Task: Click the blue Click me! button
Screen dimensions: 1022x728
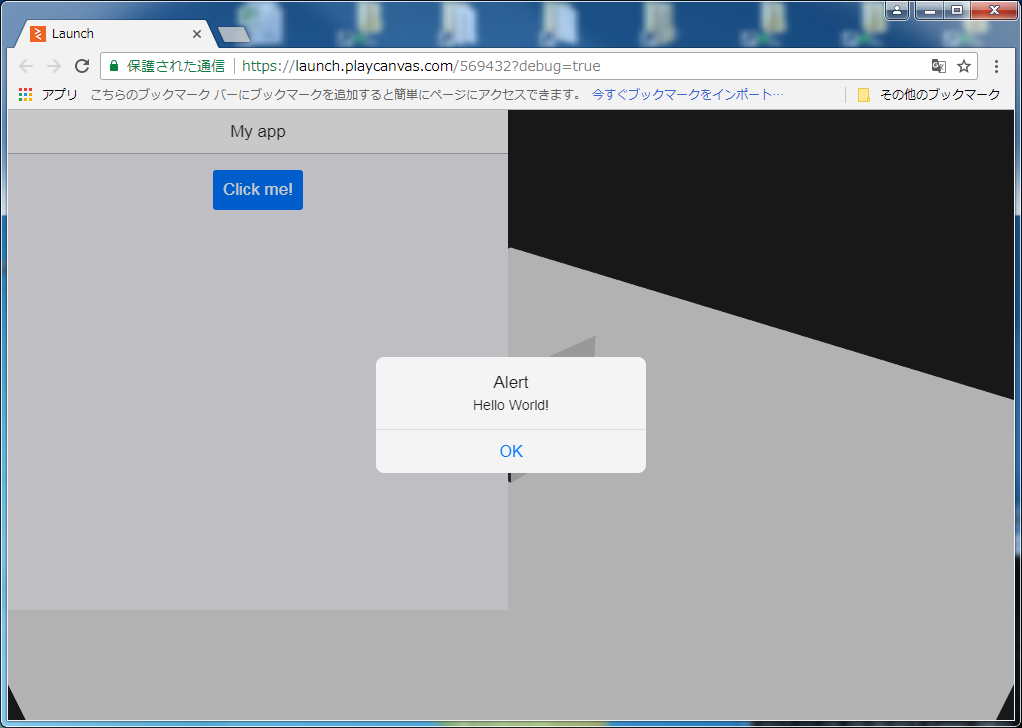Action: pyautogui.click(x=257, y=190)
